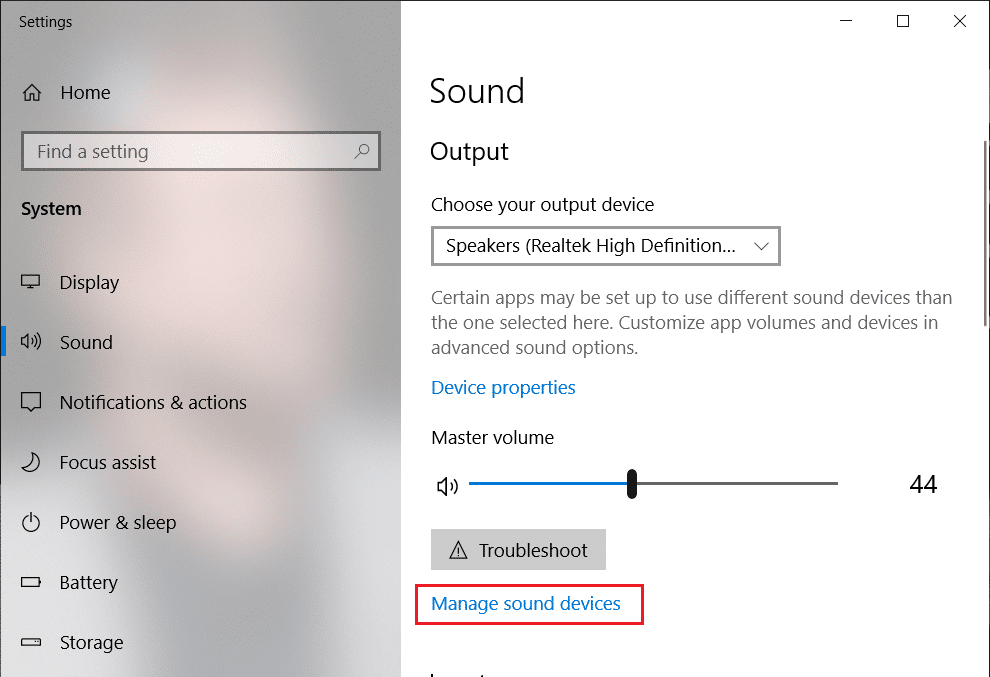Click the Sound speaker icon in sidebar

(x=32, y=342)
